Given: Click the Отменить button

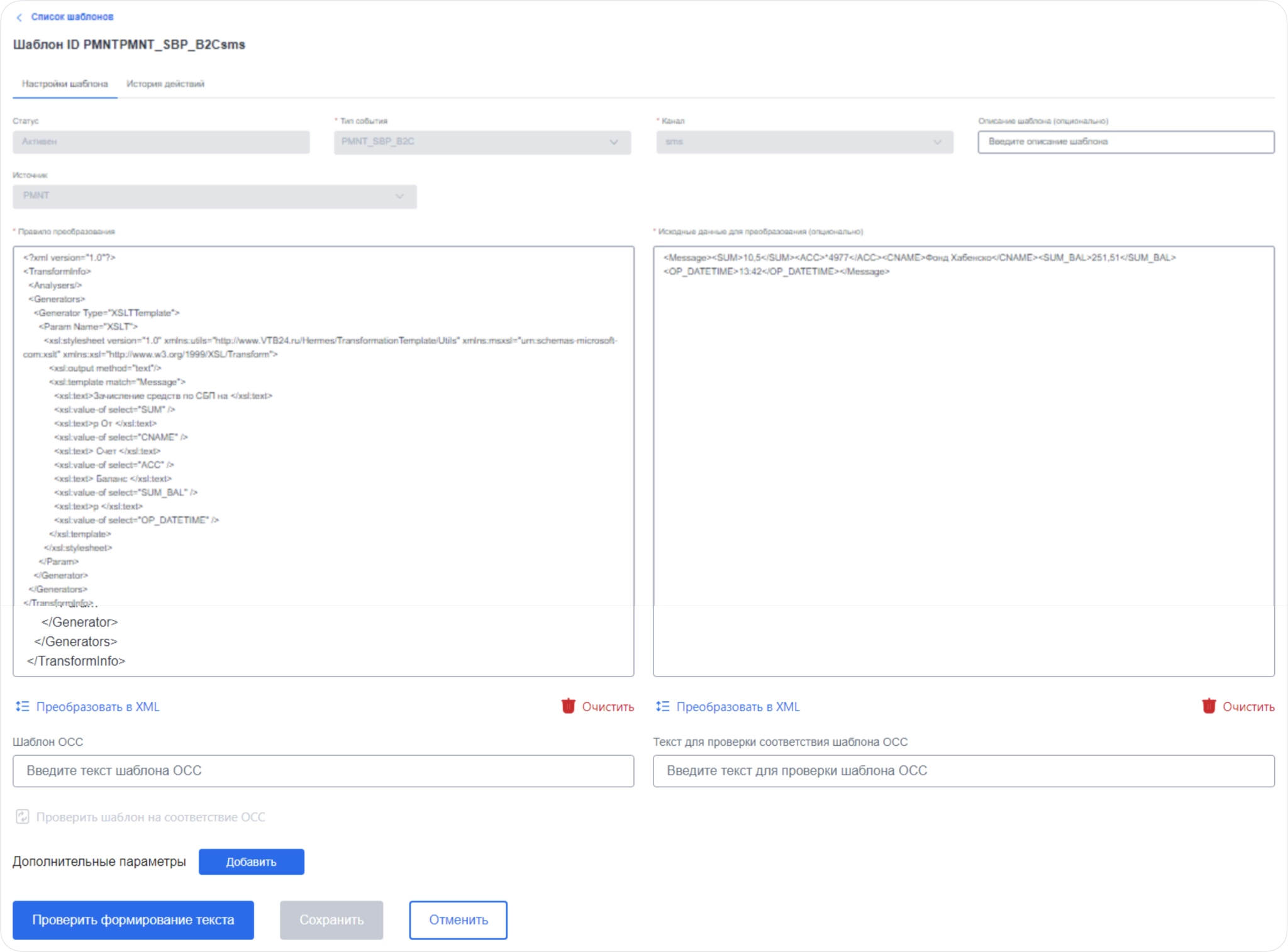Looking at the screenshot, I should 458,920.
